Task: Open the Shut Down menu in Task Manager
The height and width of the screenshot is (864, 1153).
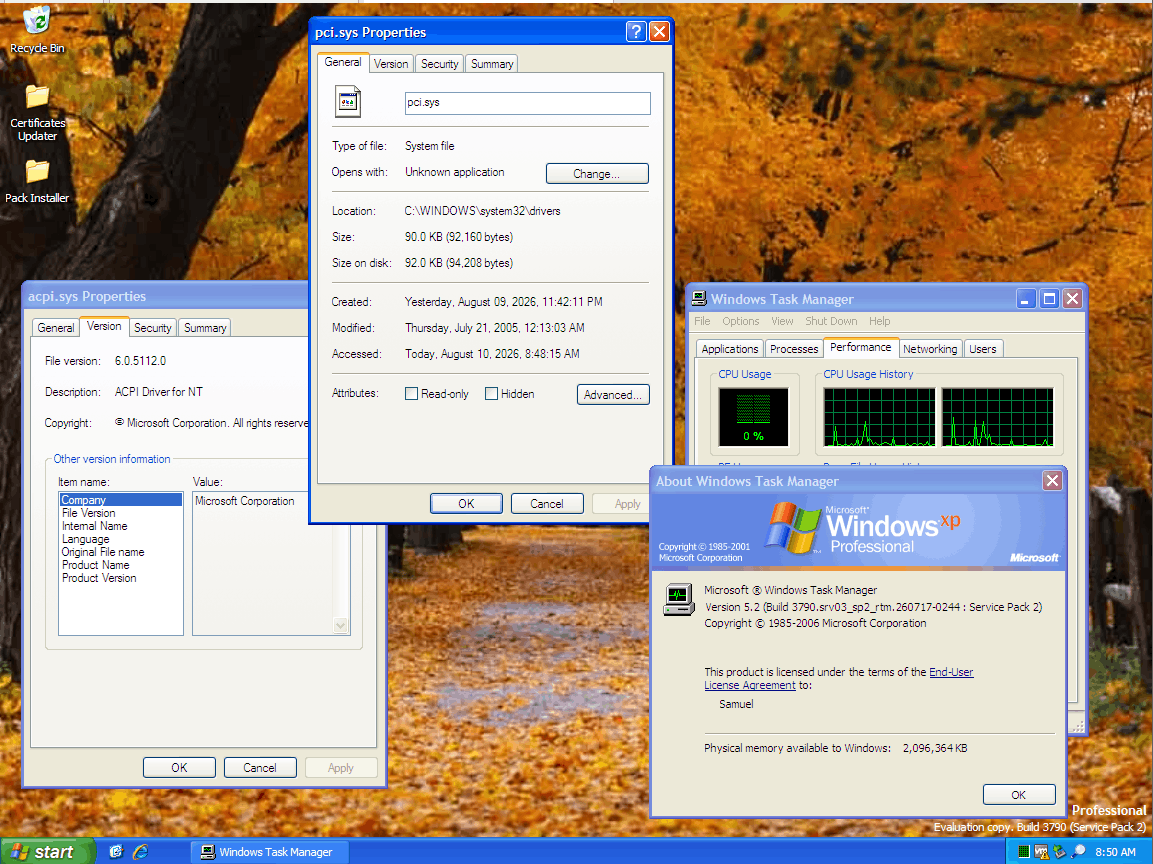Action: (831, 321)
